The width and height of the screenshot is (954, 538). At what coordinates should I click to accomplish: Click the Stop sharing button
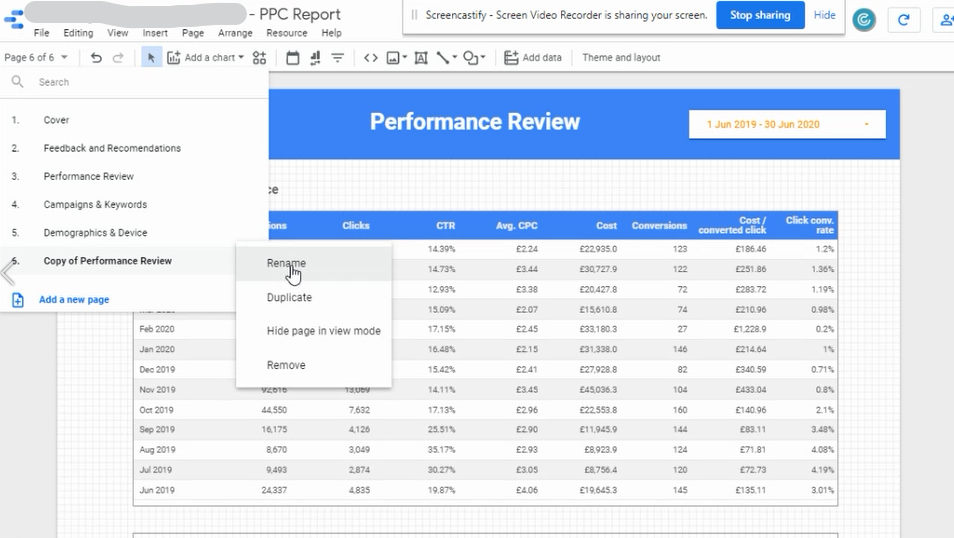pos(760,15)
